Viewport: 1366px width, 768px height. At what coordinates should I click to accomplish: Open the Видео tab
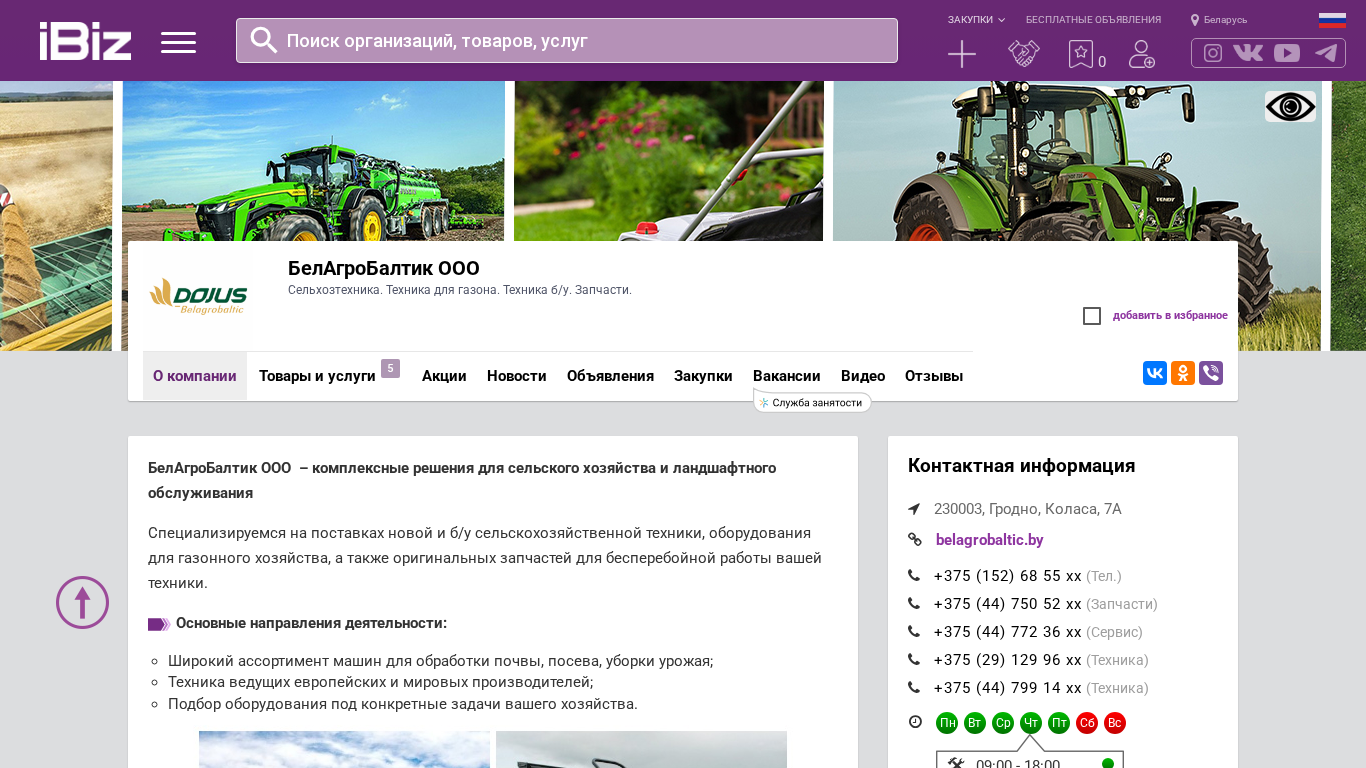click(863, 376)
